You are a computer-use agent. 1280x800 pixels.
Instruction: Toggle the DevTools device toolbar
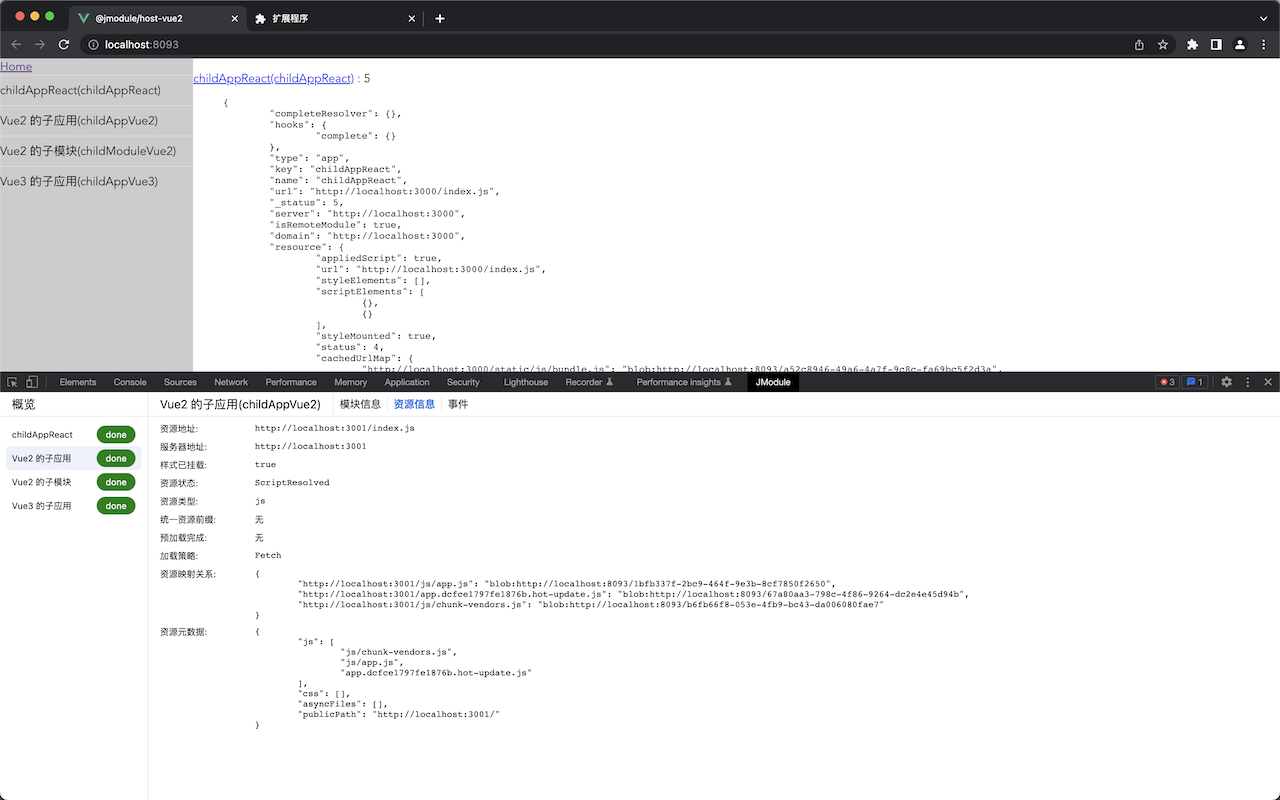[x=32, y=382]
